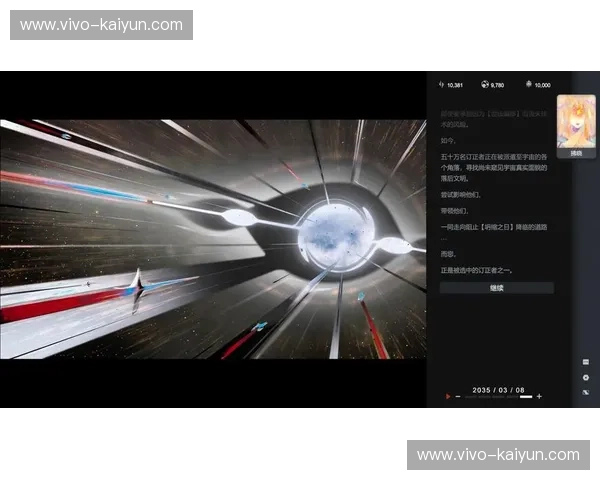Click the 继续 continue button
The image size is (600, 480).
[496, 288]
